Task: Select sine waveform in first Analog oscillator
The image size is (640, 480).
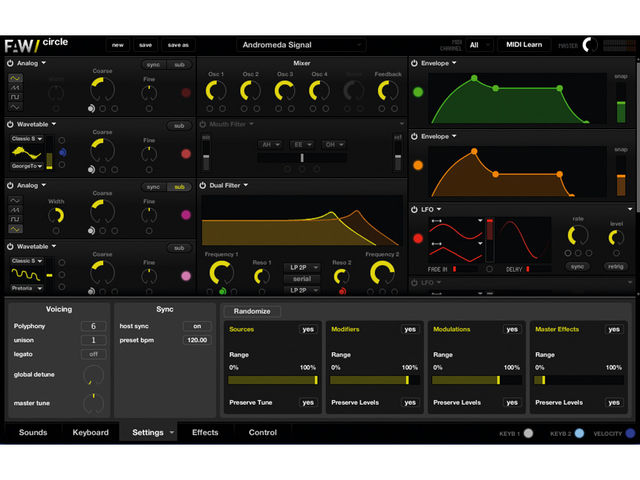Action: [x=15, y=78]
